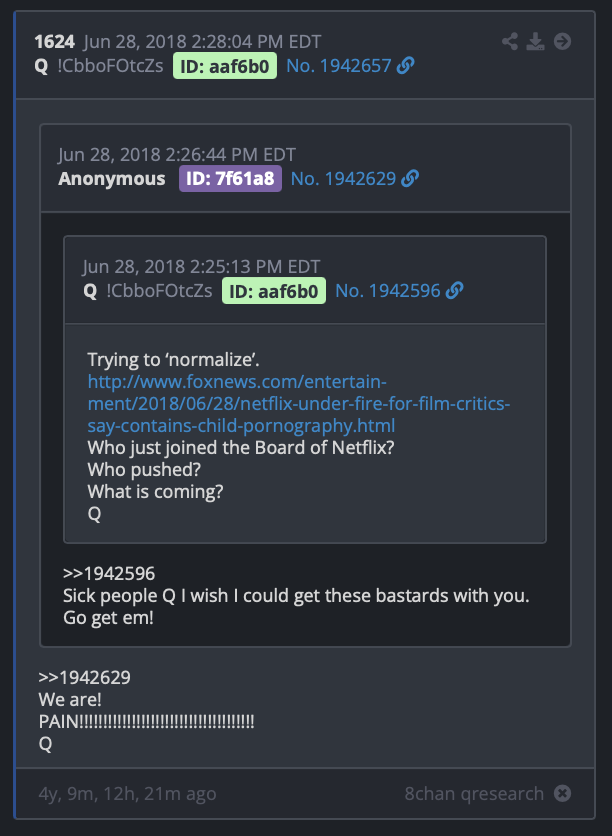This screenshot has width=612, height=836.
Task: Click the download icon in post header
Action: tap(535, 41)
